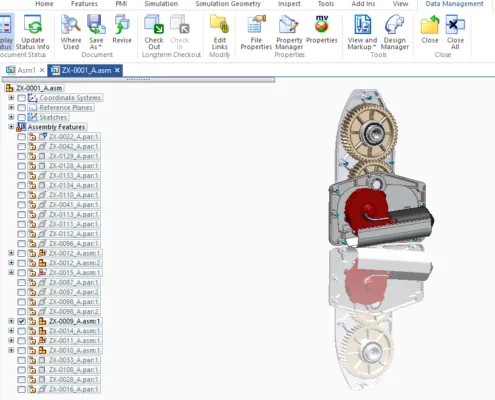The height and width of the screenshot is (400, 495).
Task: Expand the Reference Planes node
Action: (x=11, y=107)
